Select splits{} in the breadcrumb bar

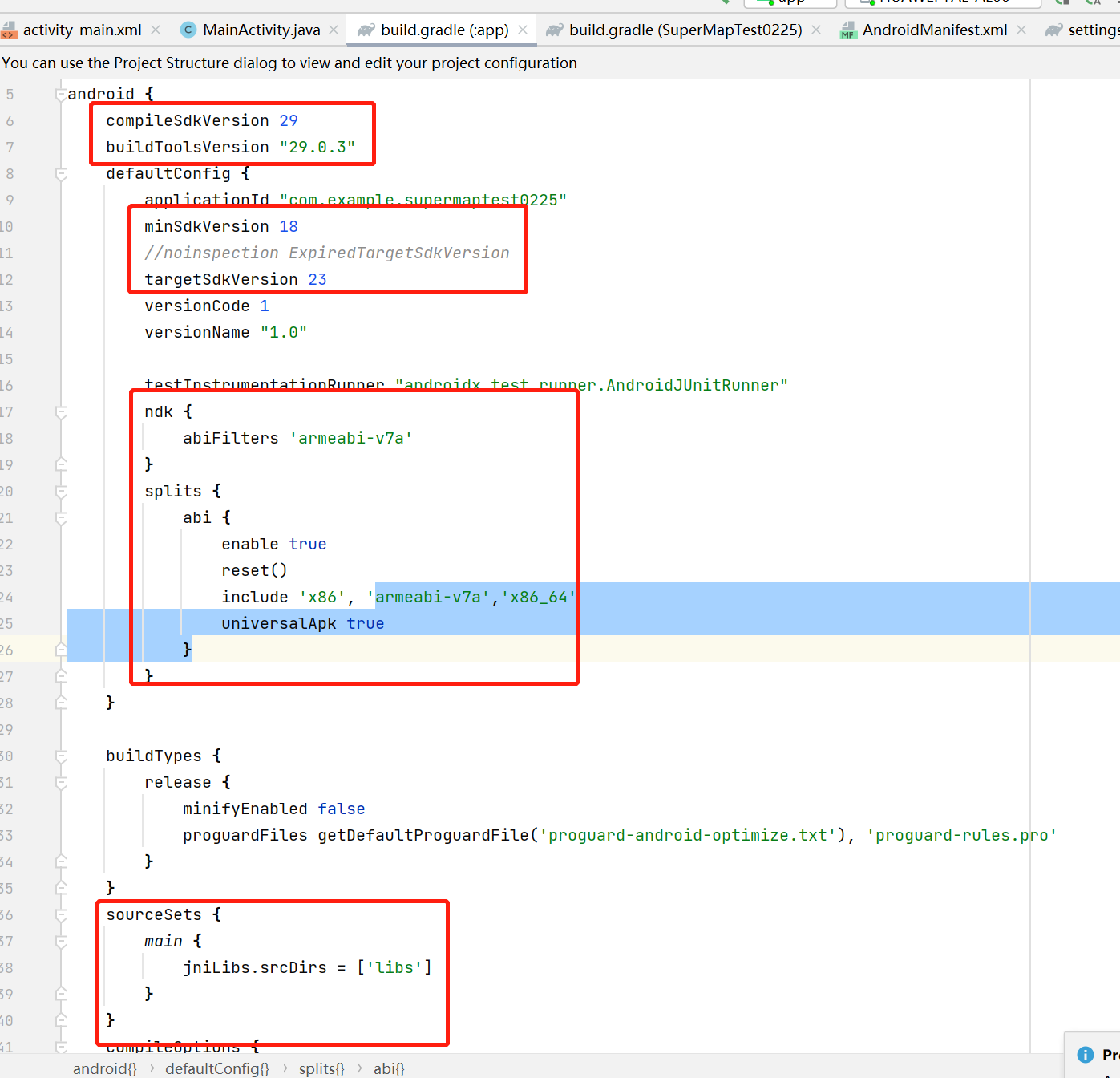coord(321,1068)
